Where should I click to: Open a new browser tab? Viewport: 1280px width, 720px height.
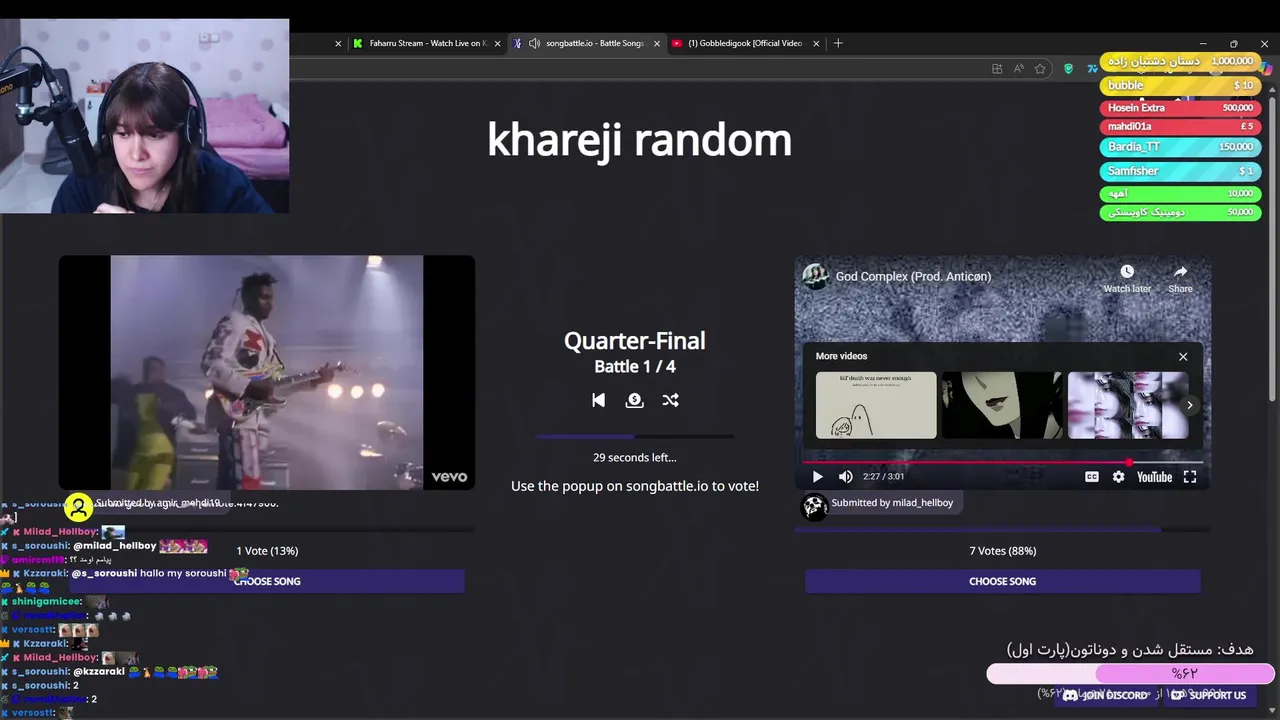point(838,43)
